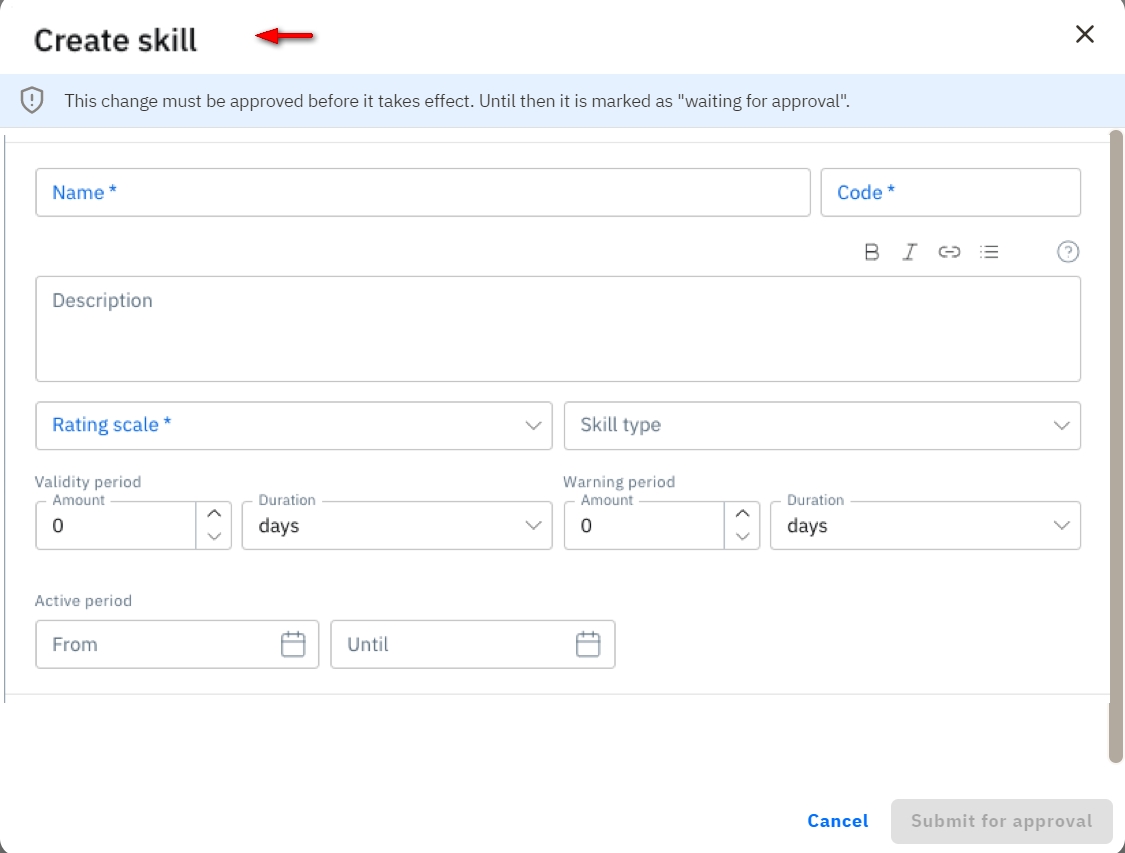1125x853 pixels.
Task: Close the Create skill dialog
Action: pyautogui.click(x=1084, y=35)
